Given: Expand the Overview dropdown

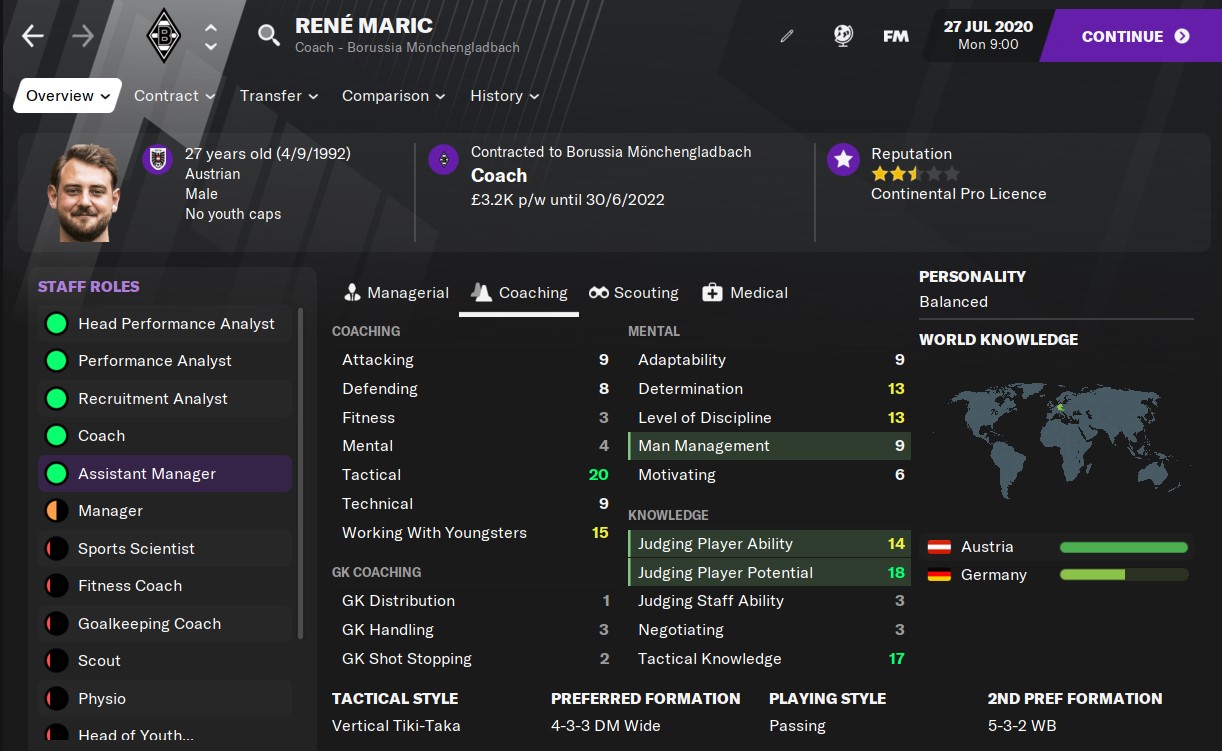Looking at the screenshot, I should (68, 96).
